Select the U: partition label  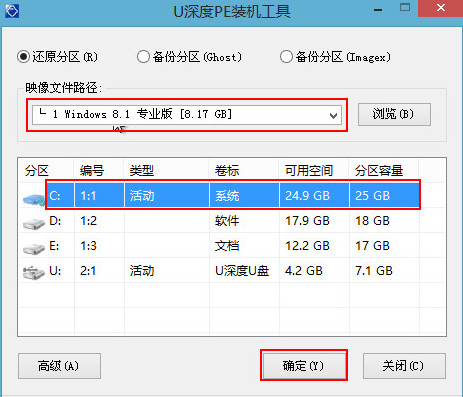(x=55, y=271)
